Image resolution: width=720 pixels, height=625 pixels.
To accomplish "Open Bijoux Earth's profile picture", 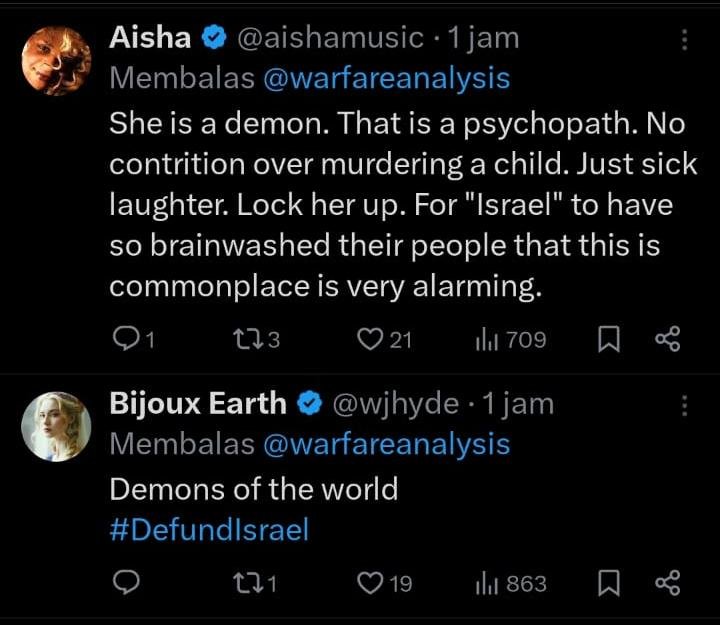I will (56, 426).
